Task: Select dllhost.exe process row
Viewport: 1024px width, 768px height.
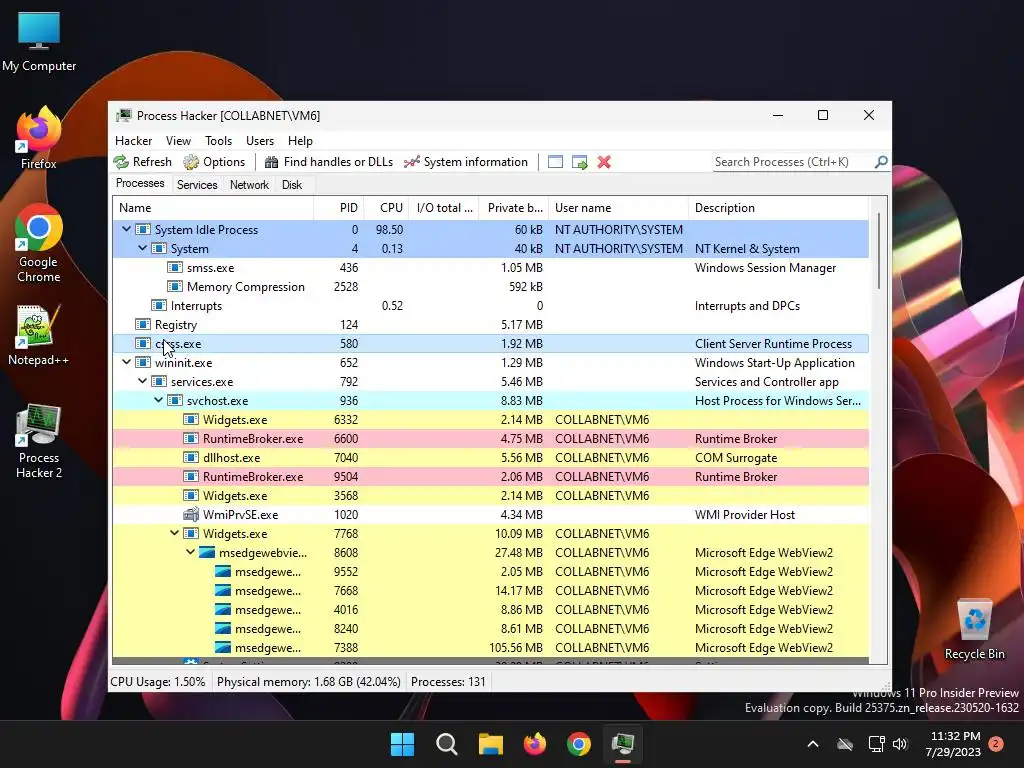Action: tap(490, 458)
